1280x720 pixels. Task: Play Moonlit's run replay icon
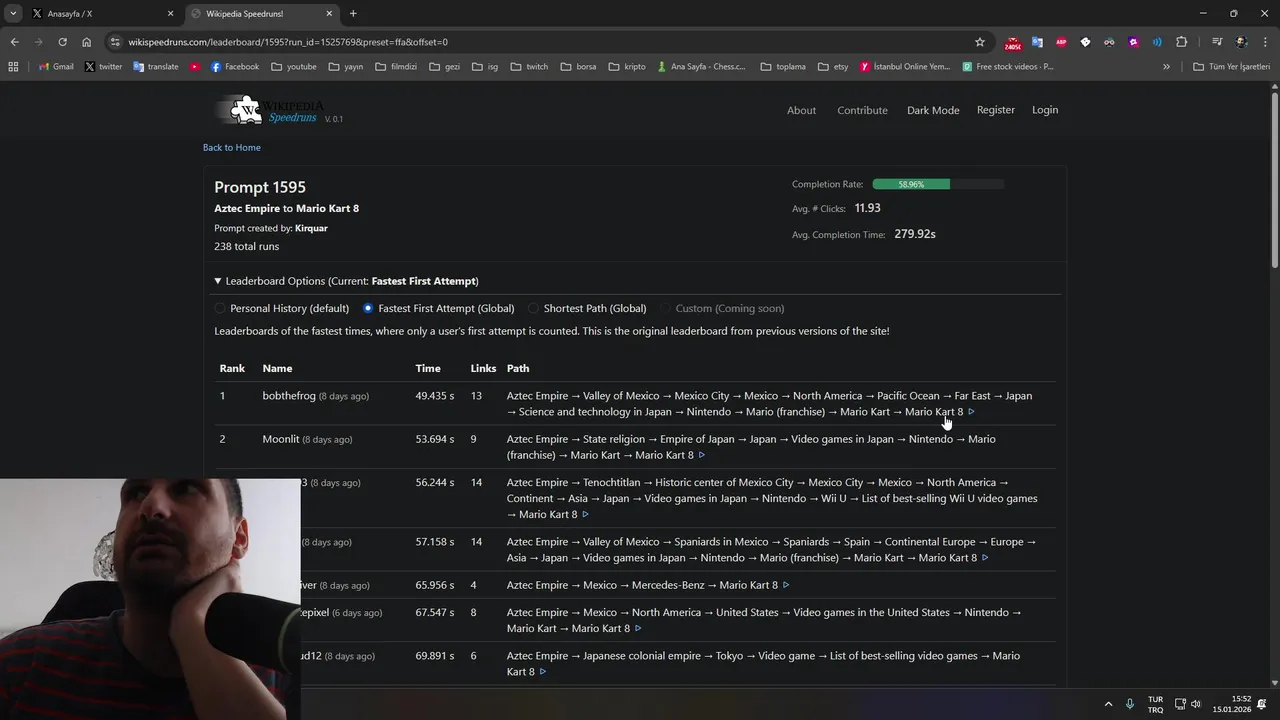[702, 455]
